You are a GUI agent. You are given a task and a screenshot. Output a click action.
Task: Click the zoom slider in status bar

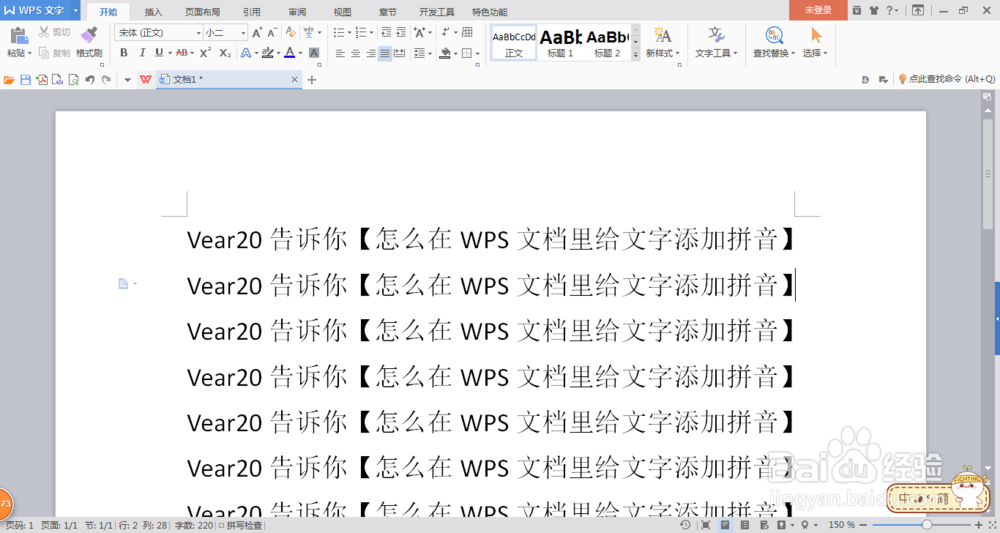coord(927,525)
